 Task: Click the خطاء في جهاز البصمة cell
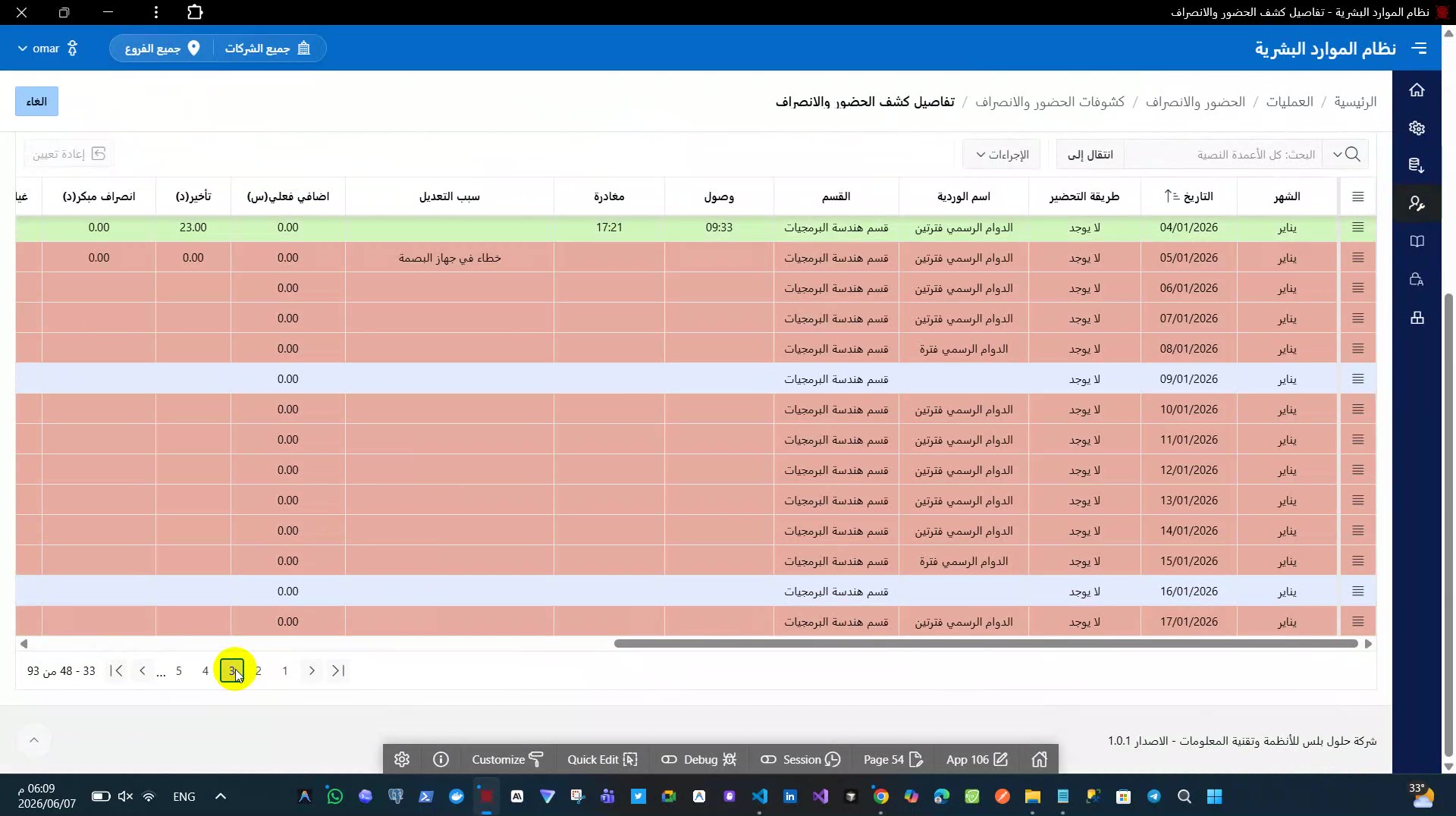click(x=450, y=258)
